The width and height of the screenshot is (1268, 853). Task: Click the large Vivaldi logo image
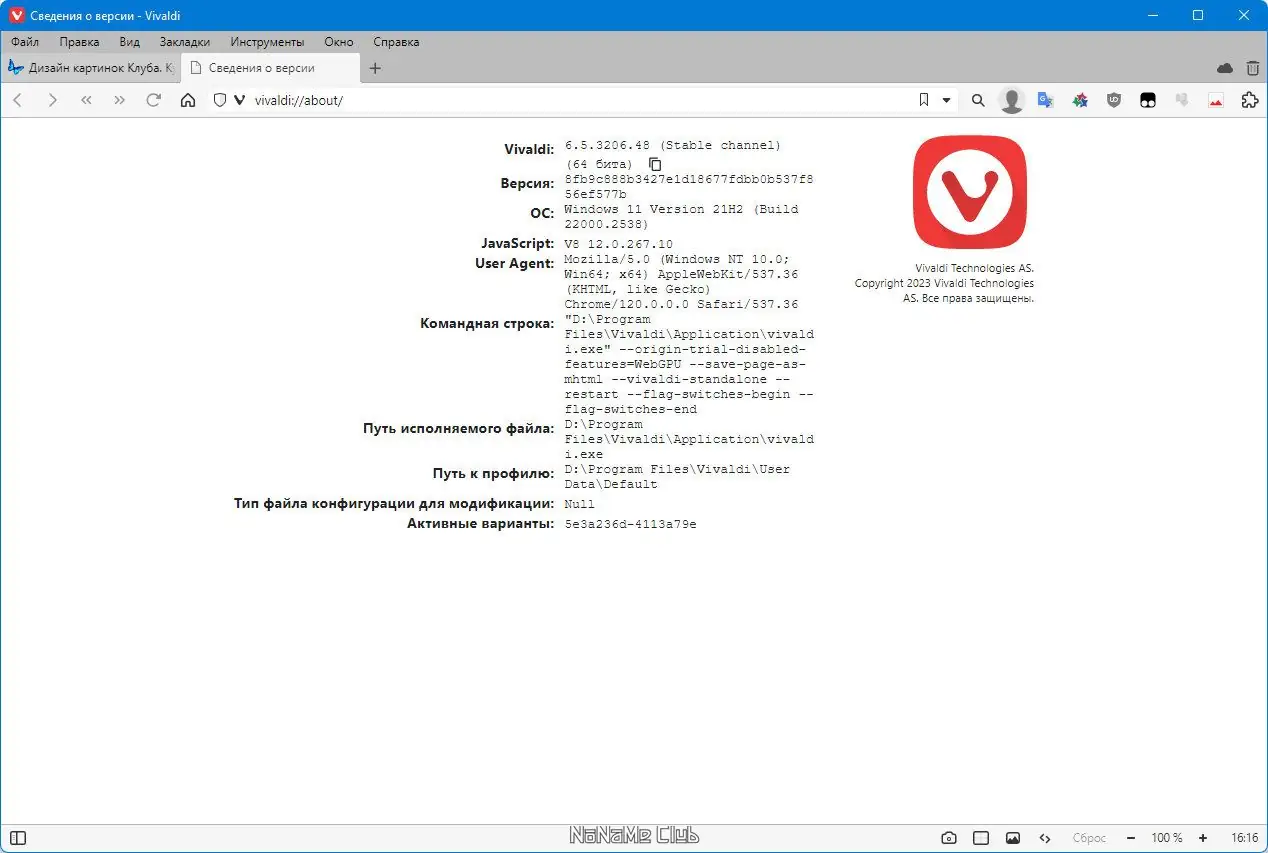click(969, 192)
